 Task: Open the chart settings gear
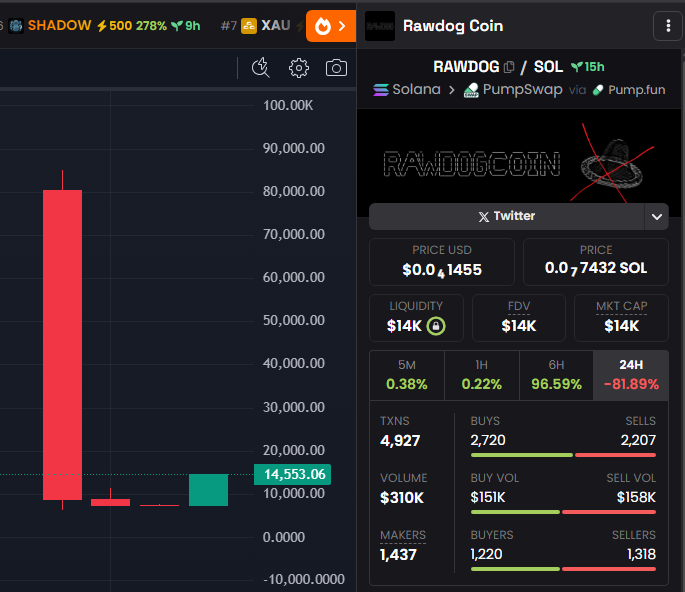click(298, 68)
